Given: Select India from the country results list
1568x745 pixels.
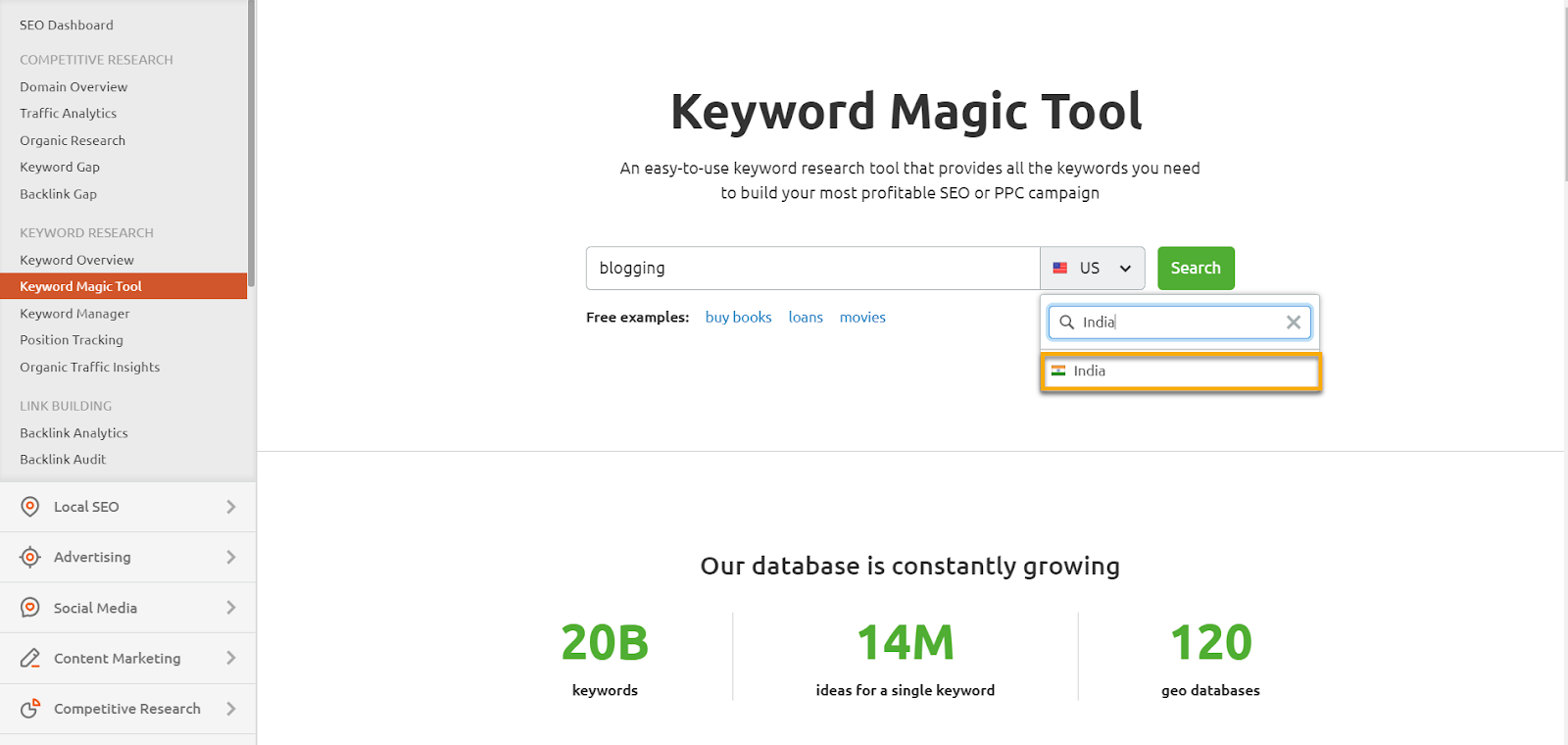Looking at the screenshot, I should pos(1181,372).
